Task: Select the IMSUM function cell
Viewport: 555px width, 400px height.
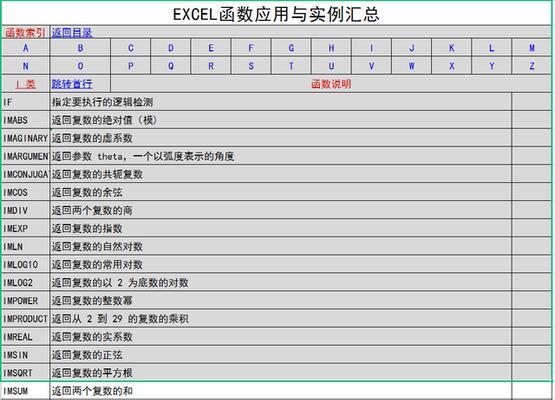Action: (x=26, y=391)
